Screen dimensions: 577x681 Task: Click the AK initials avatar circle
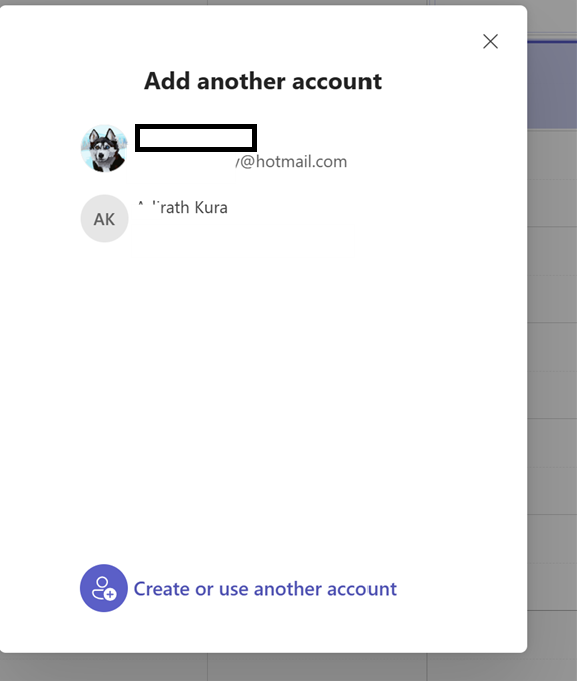click(x=104, y=218)
